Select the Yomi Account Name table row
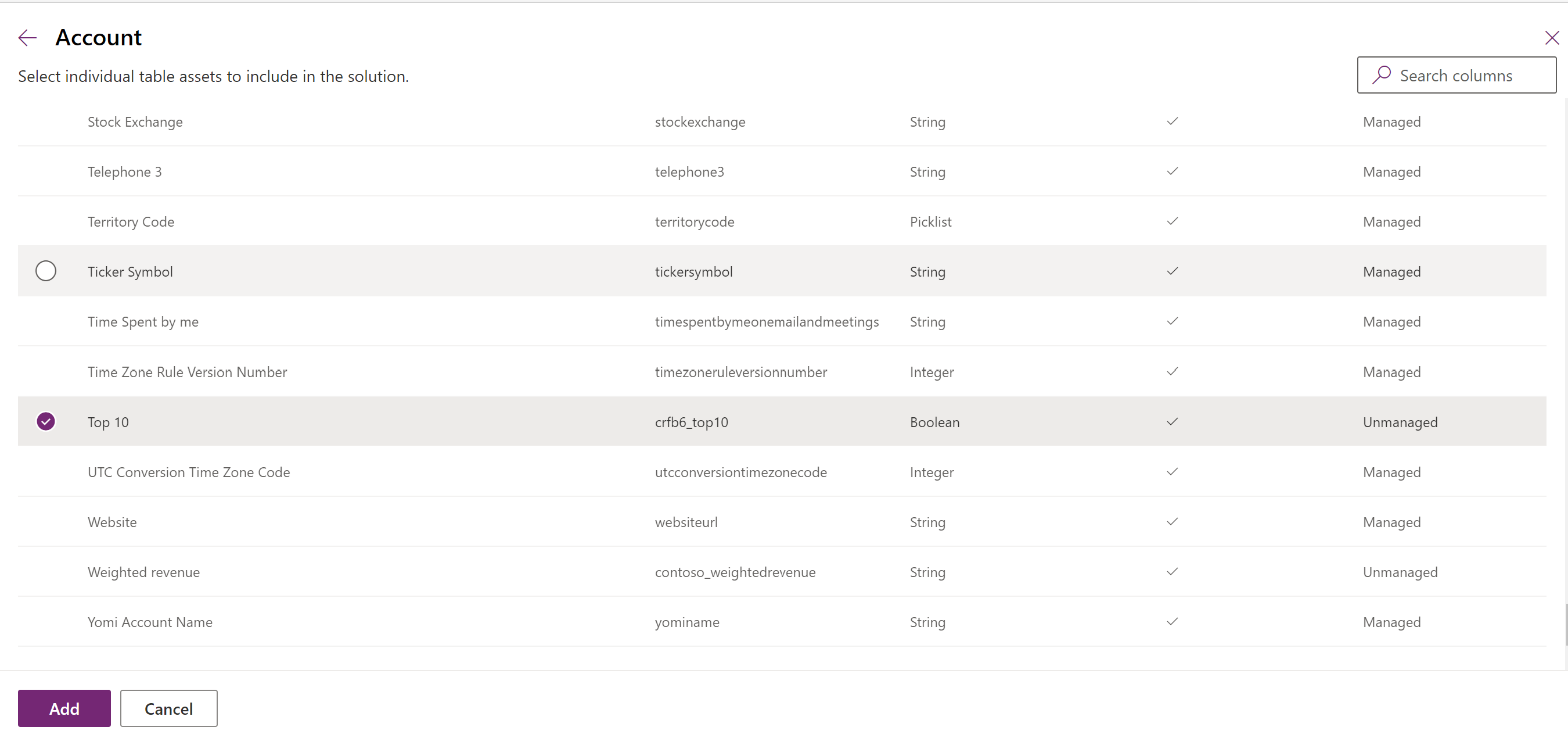The image size is (1568, 738). pos(46,621)
